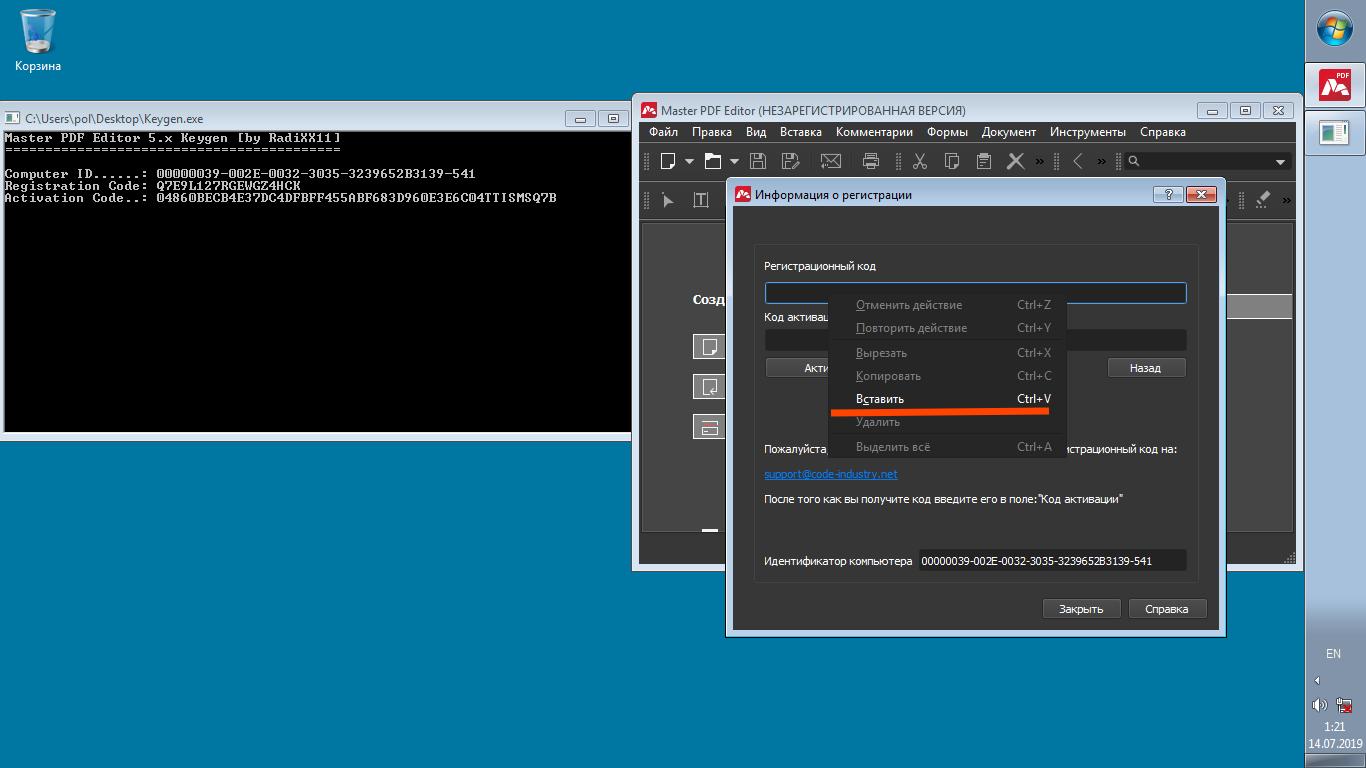Choose Повторить действие in context menu
Image resolution: width=1366 pixels, height=768 pixels.
coord(948,328)
